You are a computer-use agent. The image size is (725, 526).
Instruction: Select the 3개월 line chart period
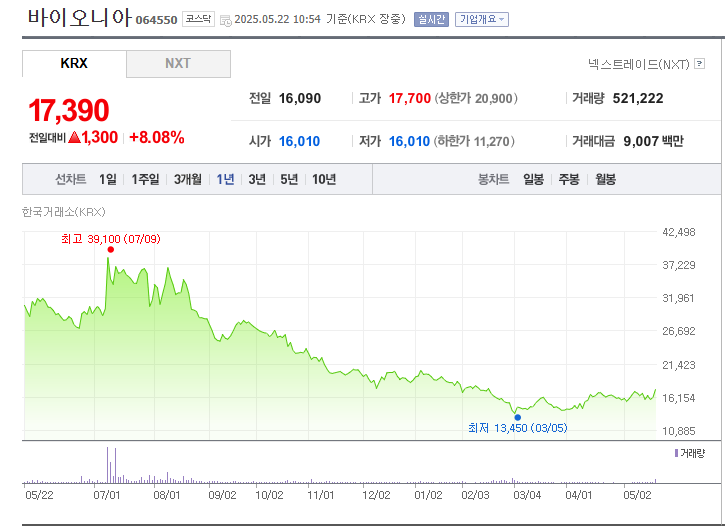pyautogui.click(x=188, y=179)
